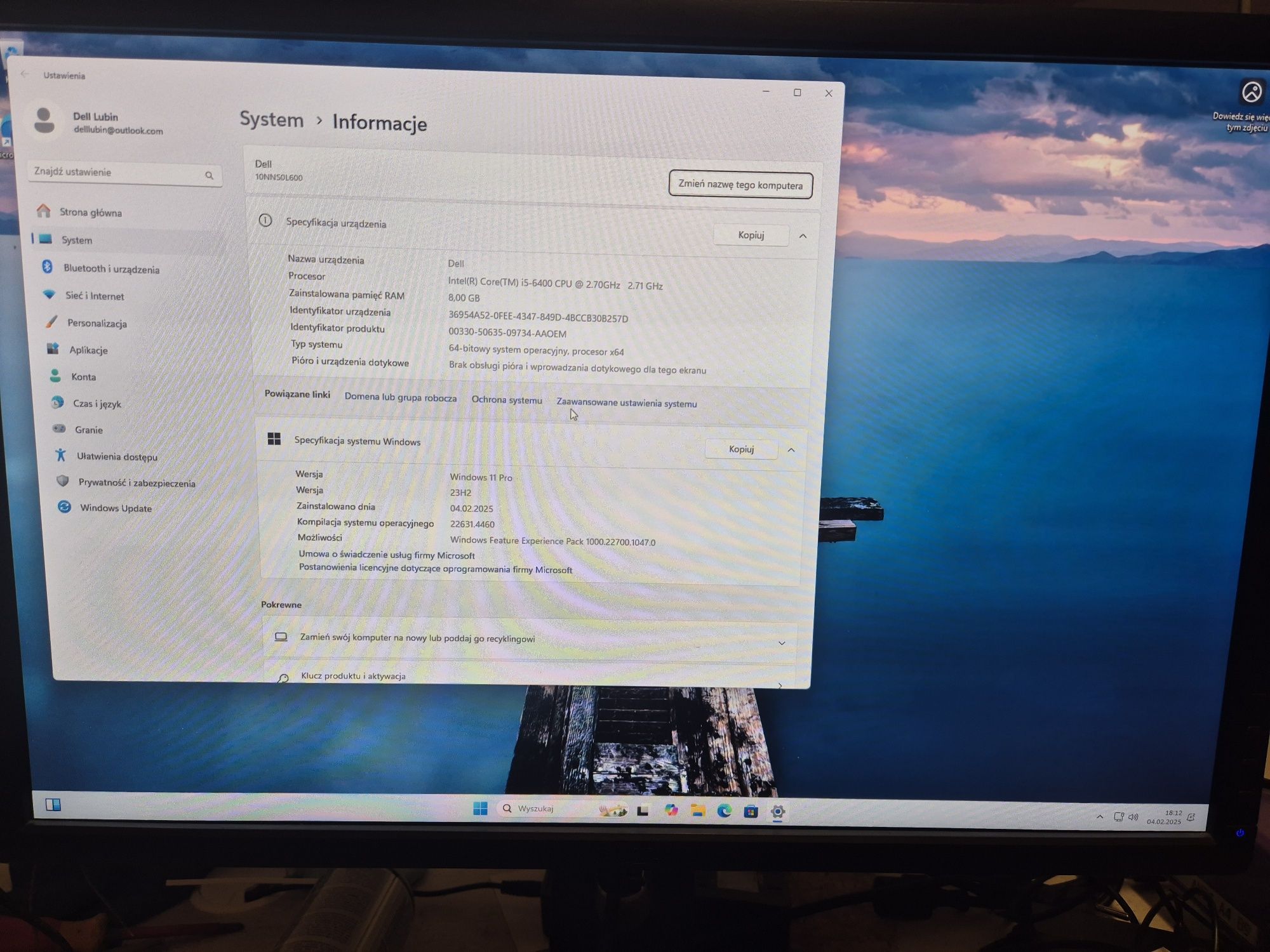Launch Microsoft Edge from the taskbar
Image resolution: width=1270 pixels, height=952 pixels.
point(724,811)
